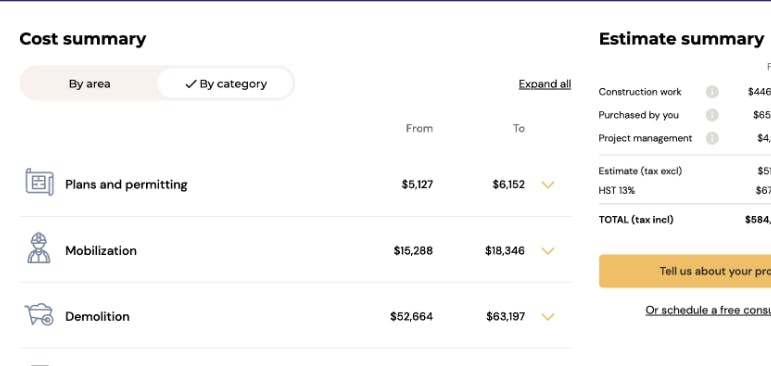Open the Construction work info icon

coord(712,92)
